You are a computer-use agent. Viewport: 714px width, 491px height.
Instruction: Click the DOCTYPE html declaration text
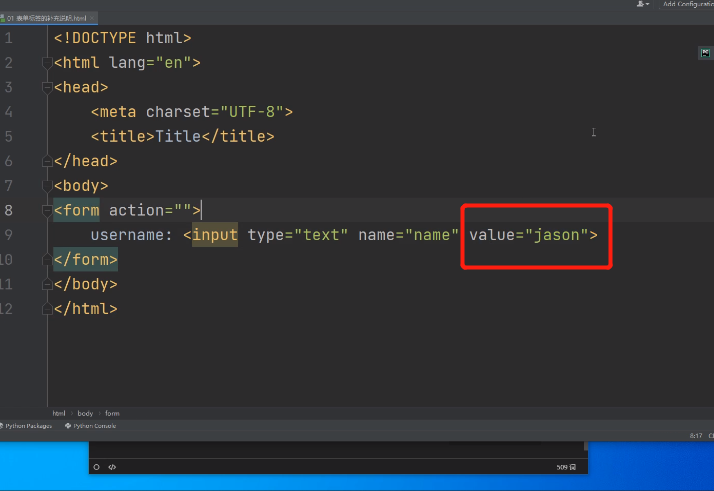(x=122, y=38)
